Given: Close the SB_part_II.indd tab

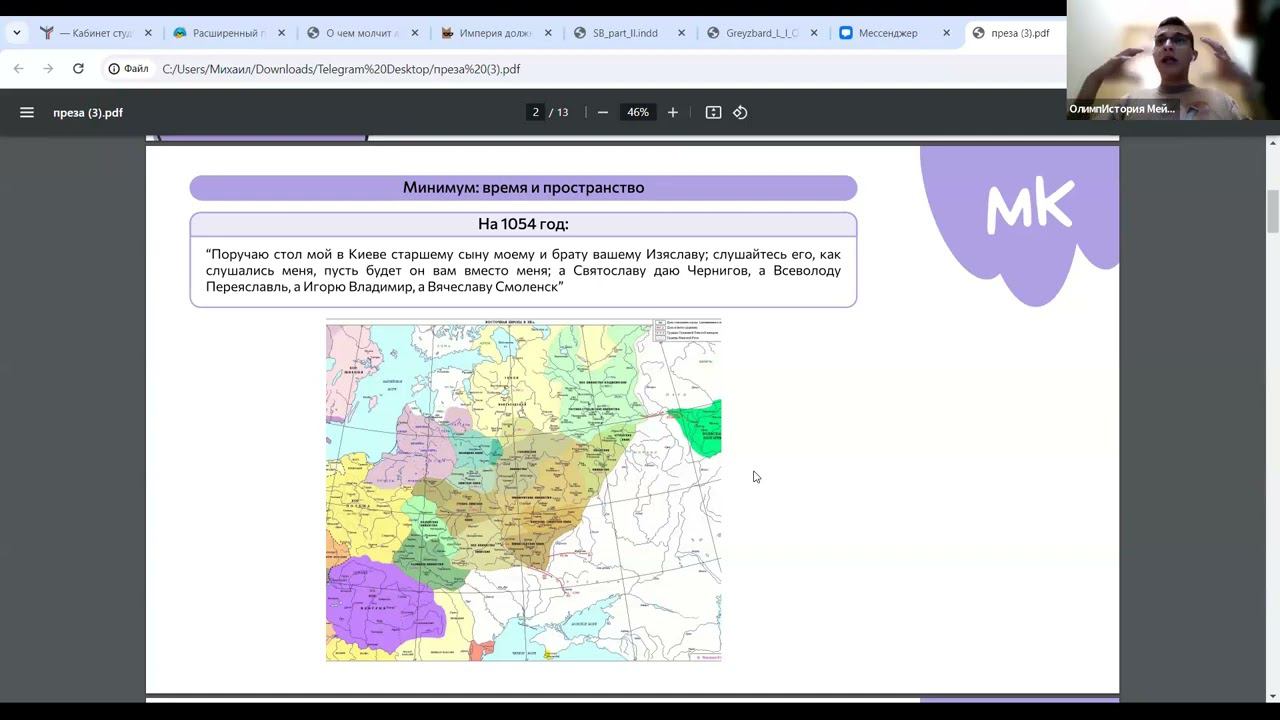Looking at the screenshot, I should 682,33.
